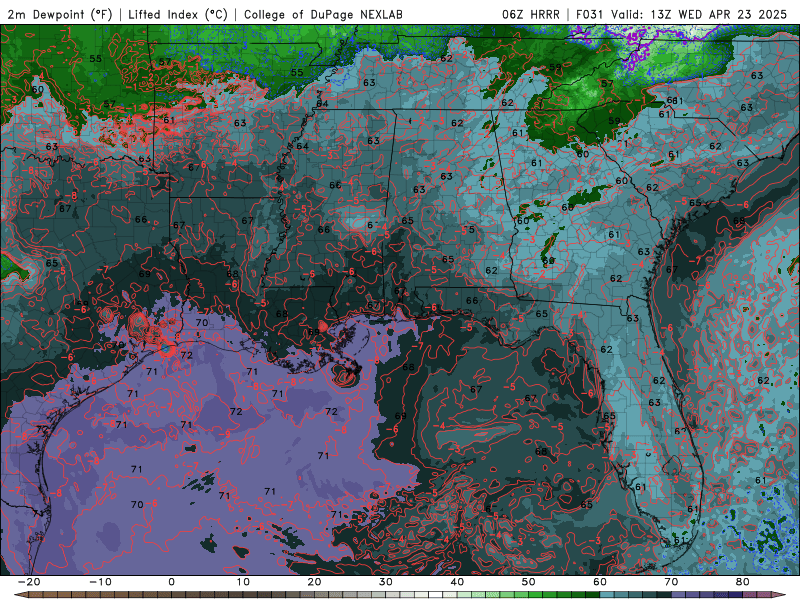
Task: Pick the brown swatch under -20 on colorbar
Action: pyautogui.click(x=36, y=595)
